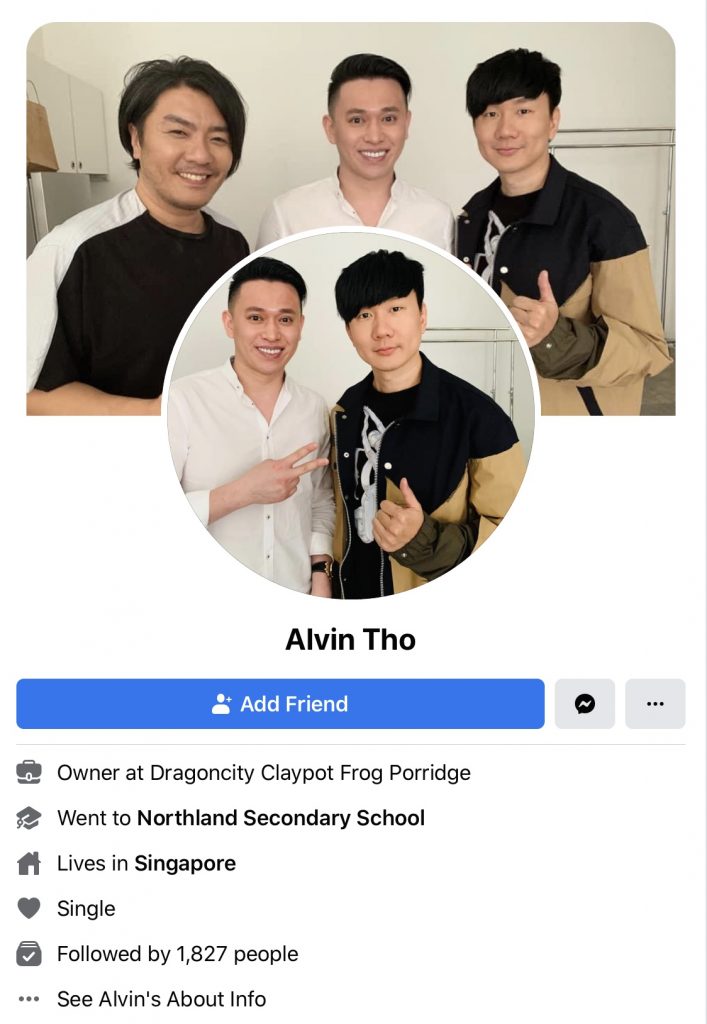
Task: Click the Went to education line
Action: (x=241, y=818)
